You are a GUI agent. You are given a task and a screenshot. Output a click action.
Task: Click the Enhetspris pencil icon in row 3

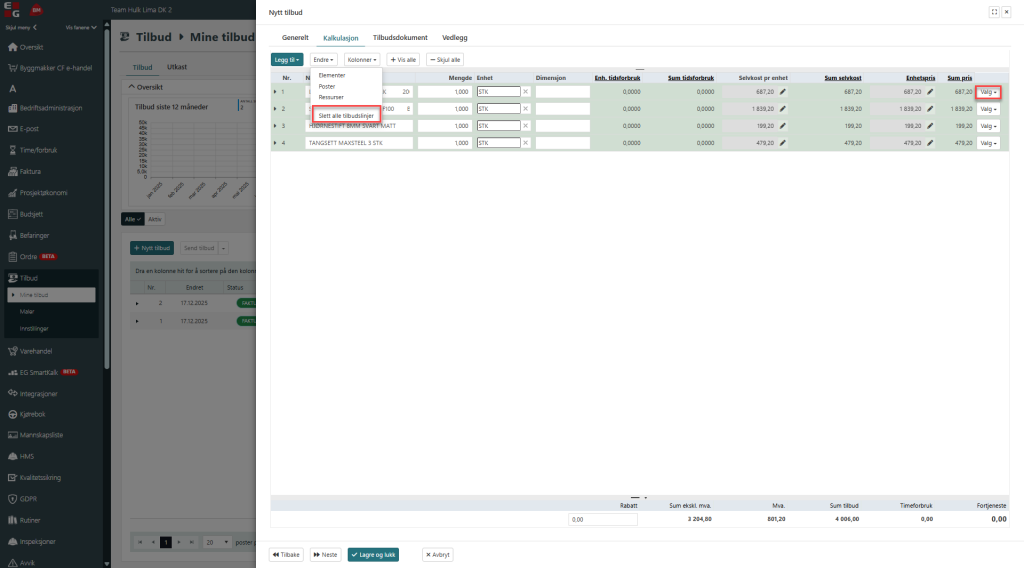click(x=930, y=126)
